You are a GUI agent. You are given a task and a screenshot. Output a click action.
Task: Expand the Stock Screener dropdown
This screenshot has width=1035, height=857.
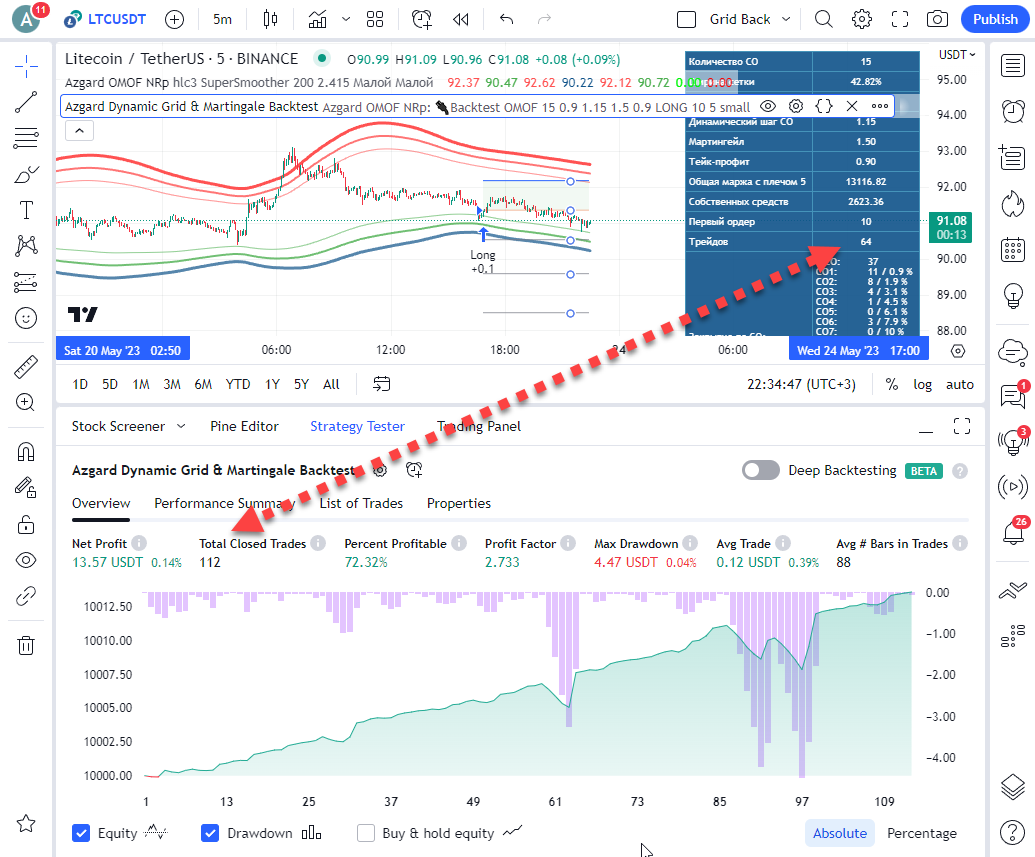point(181,427)
